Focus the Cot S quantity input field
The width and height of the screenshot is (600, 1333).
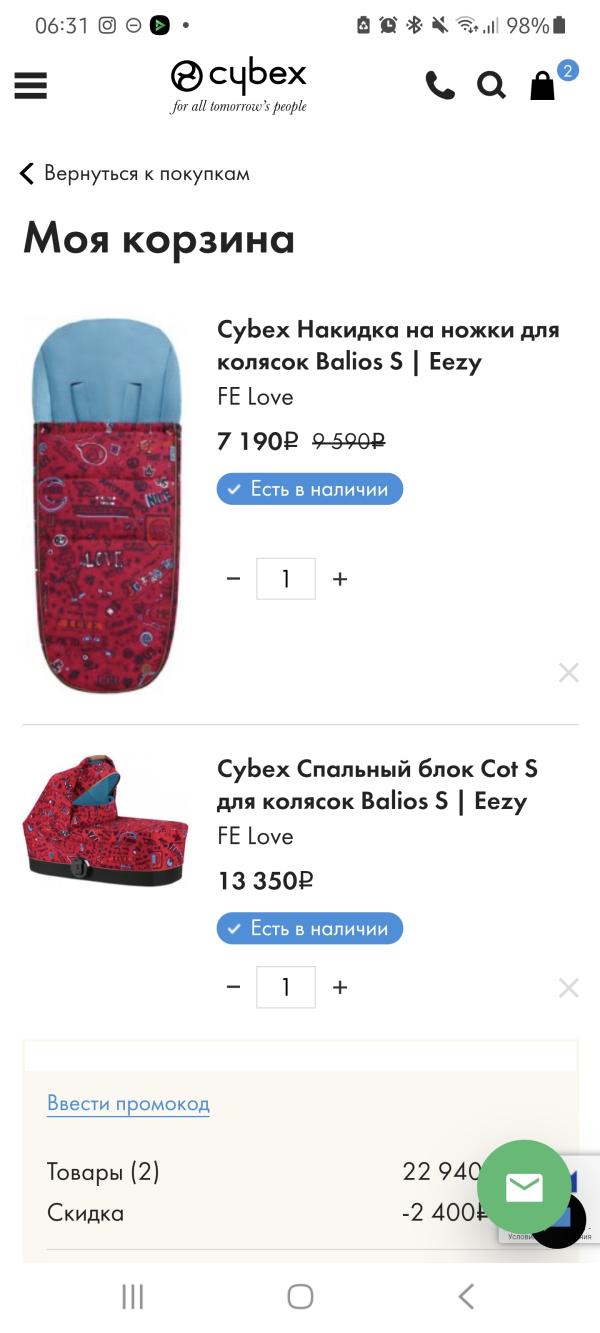point(286,987)
